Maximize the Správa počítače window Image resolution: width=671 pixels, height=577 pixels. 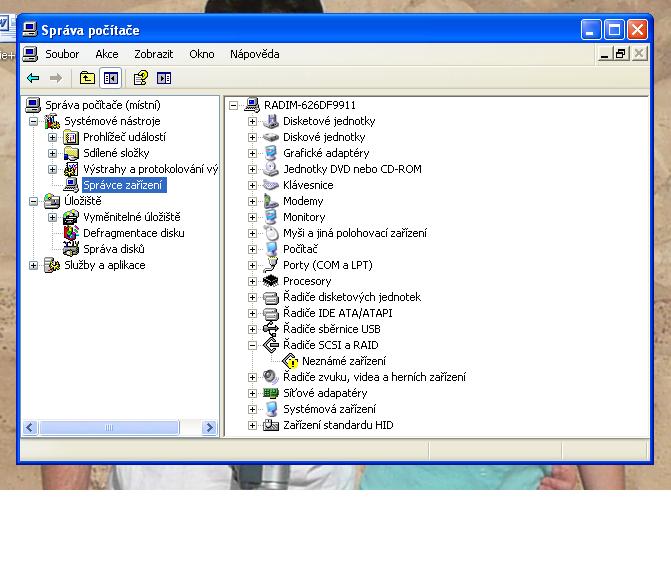click(x=615, y=30)
